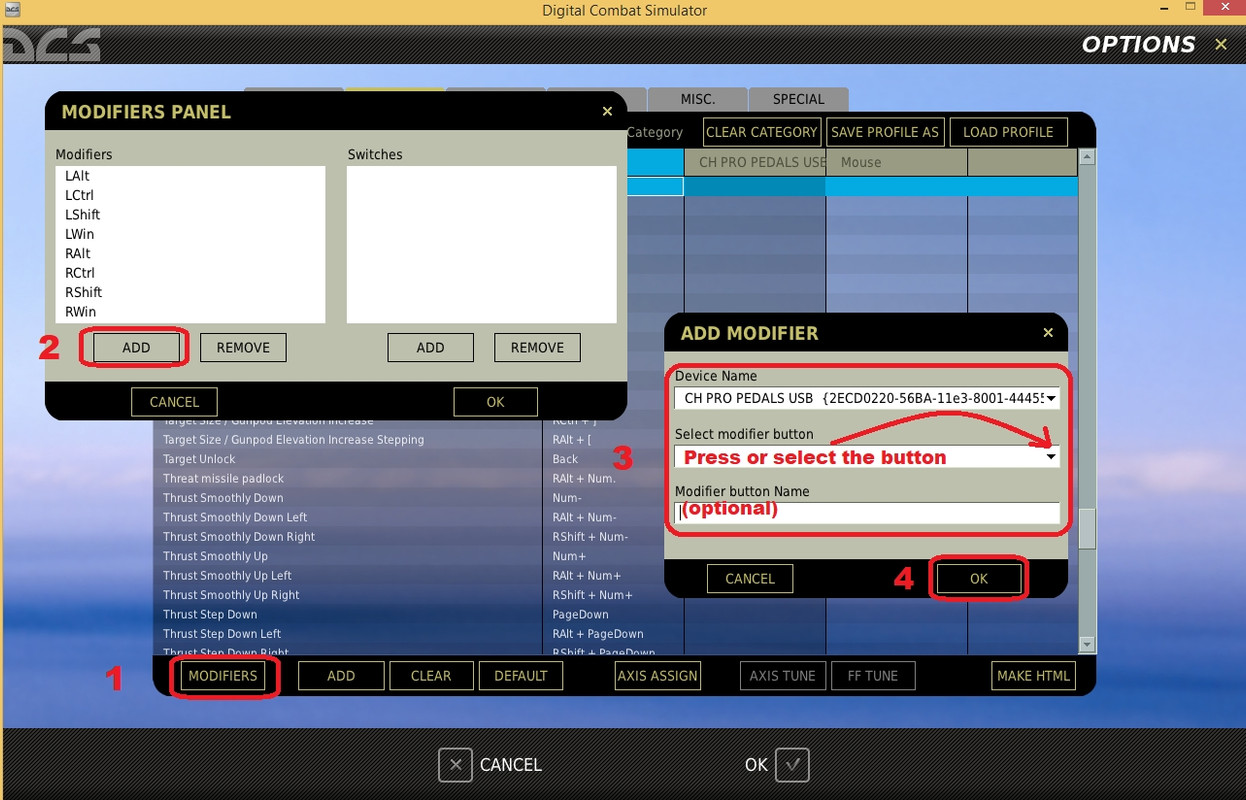Click CANCEL in the Modifiers Panel

tap(174, 402)
